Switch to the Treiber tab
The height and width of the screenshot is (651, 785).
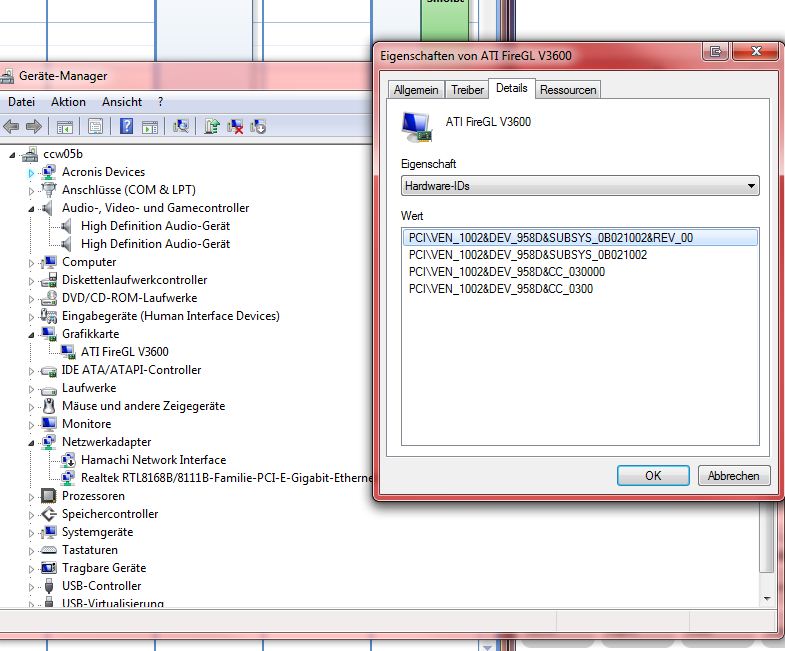click(467, 90)
